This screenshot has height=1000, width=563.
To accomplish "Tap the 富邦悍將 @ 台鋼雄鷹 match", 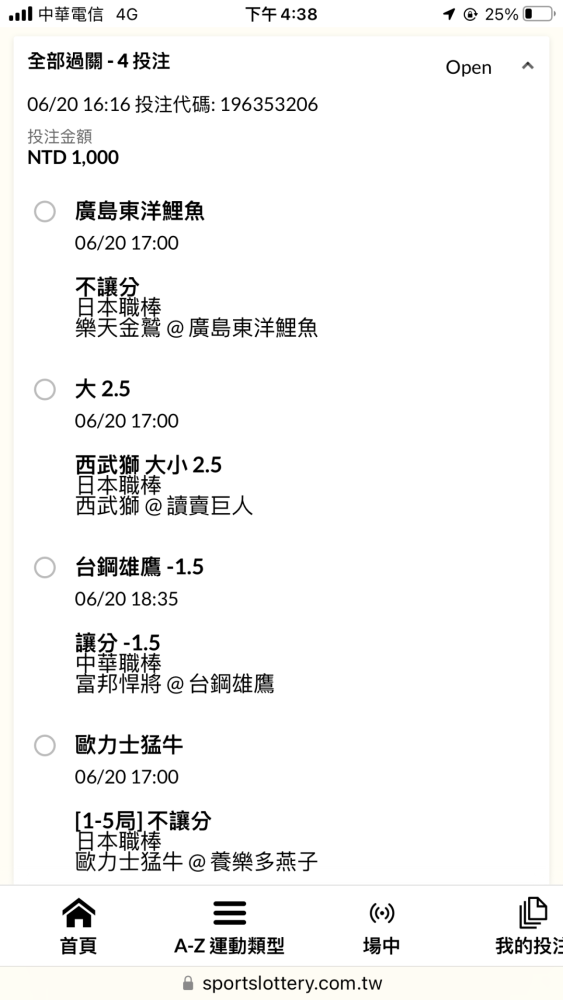I will tap(175, 684).
